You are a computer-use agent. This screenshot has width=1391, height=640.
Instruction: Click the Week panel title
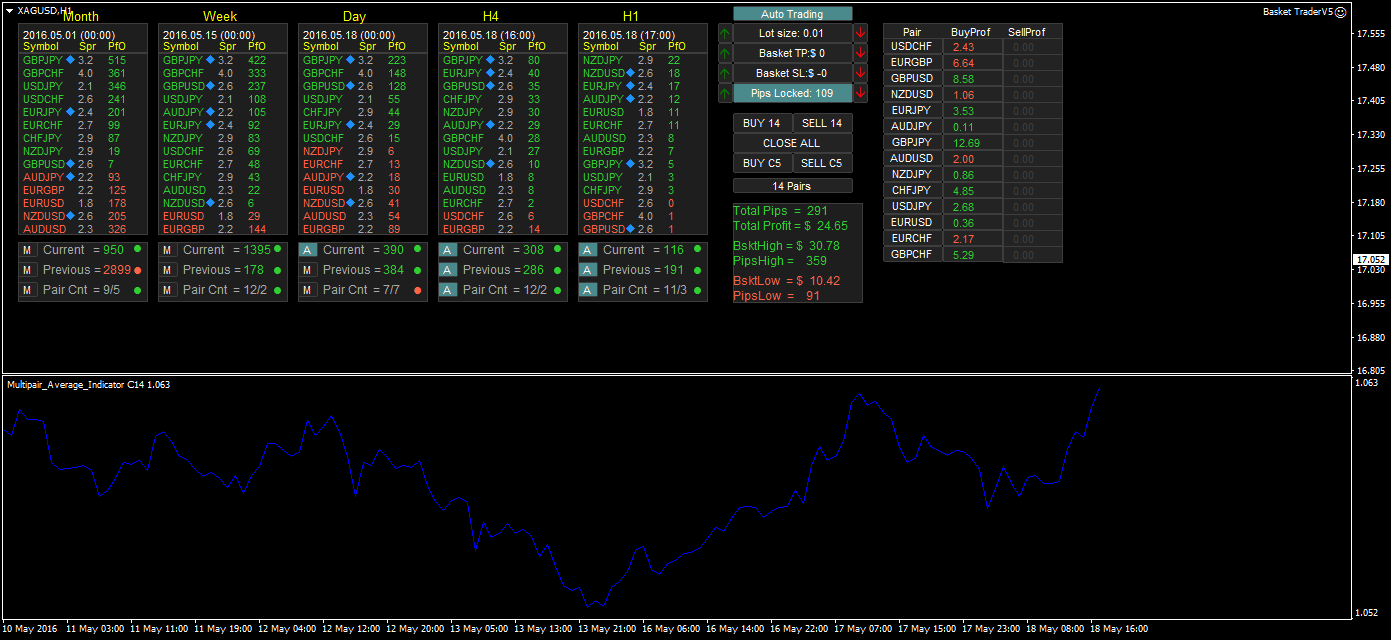tap(220, 17)
